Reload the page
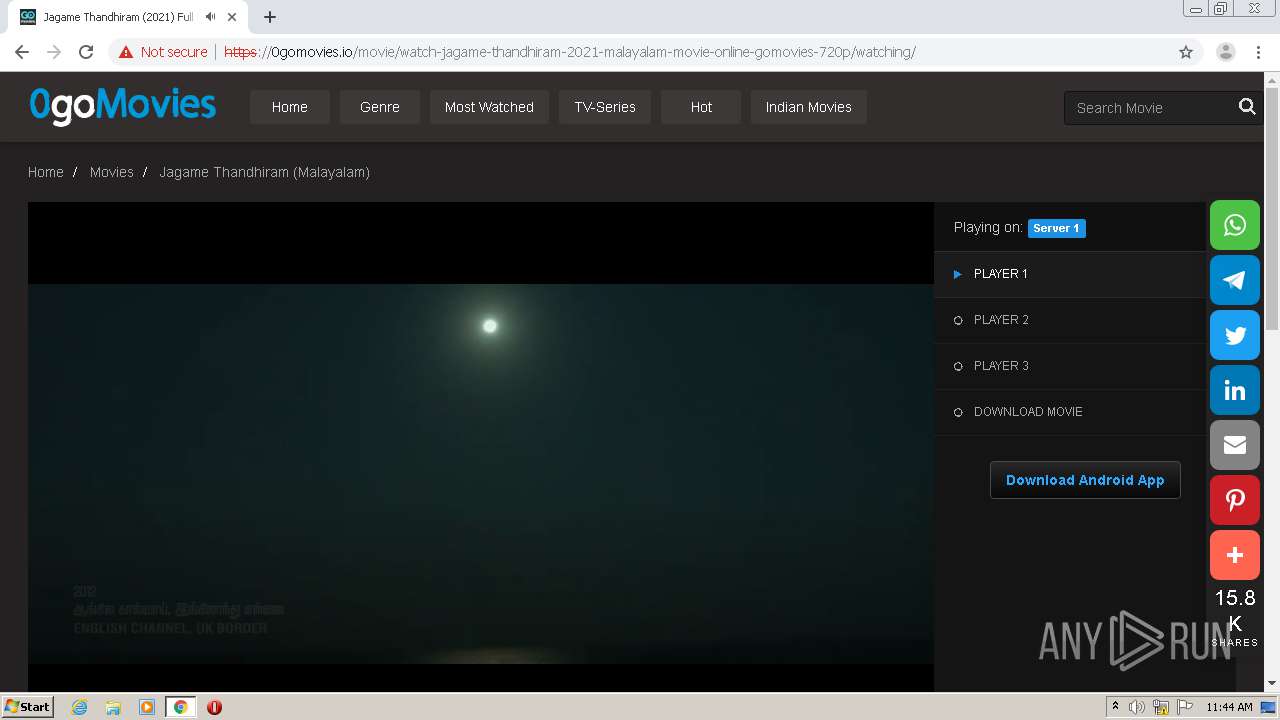This screenshot has height=720, width=1280. point(86,52)
